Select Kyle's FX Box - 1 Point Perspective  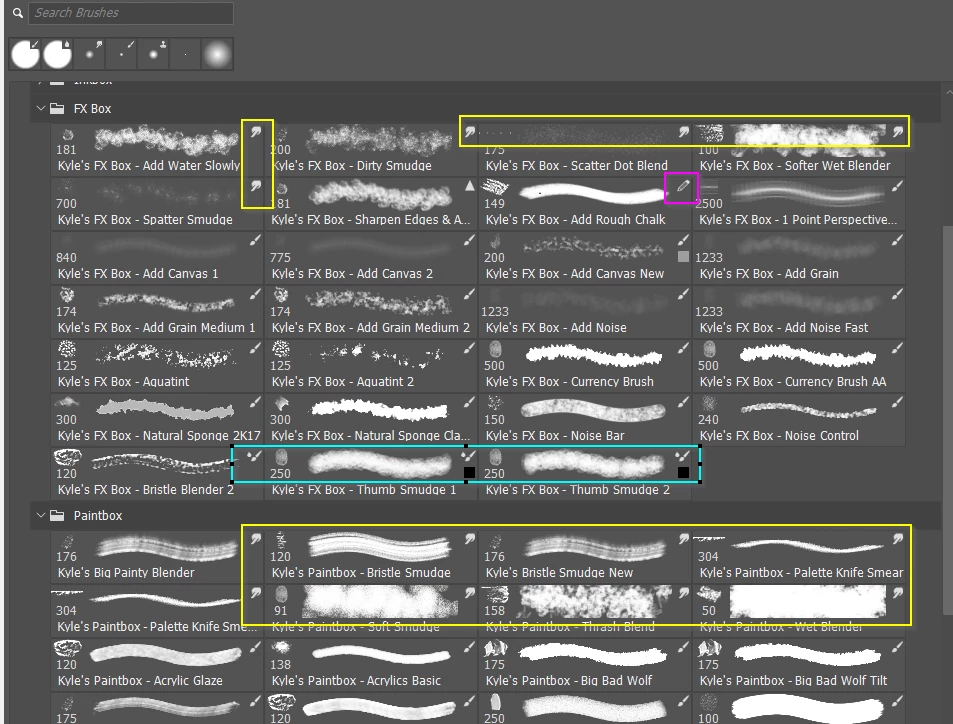[x=799, y=204]
